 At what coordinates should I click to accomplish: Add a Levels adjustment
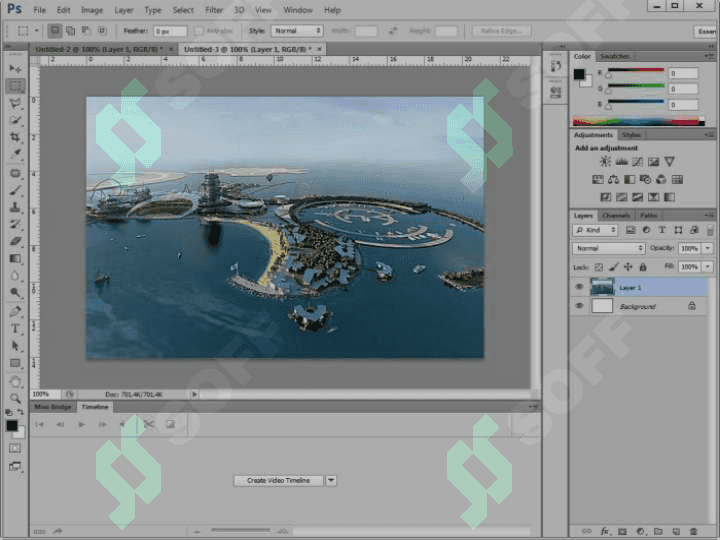click(x=622, y=162)
